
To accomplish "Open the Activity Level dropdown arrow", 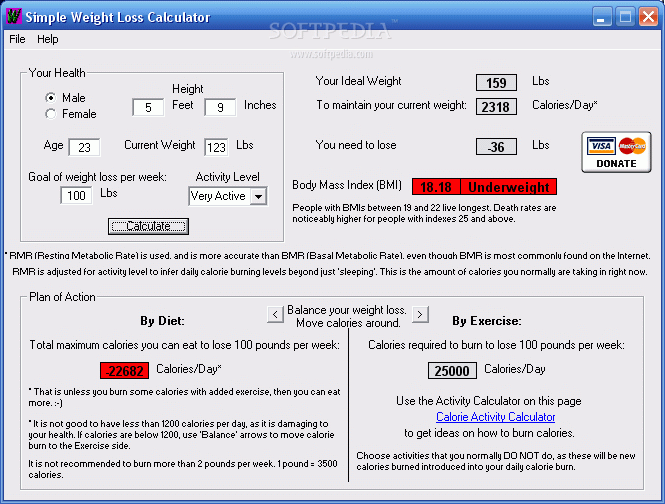I will (x=258, y=196).
